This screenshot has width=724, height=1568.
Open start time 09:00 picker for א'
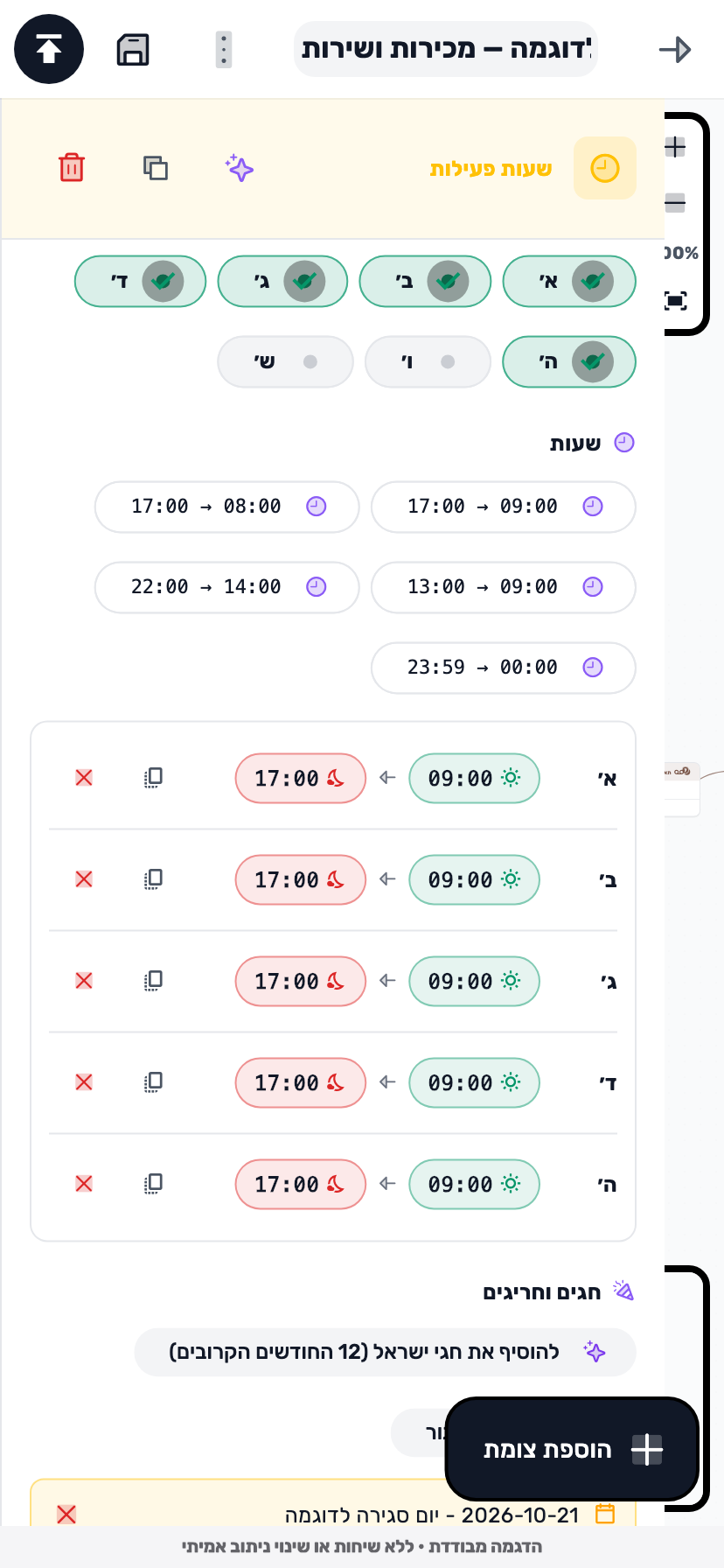475,778
